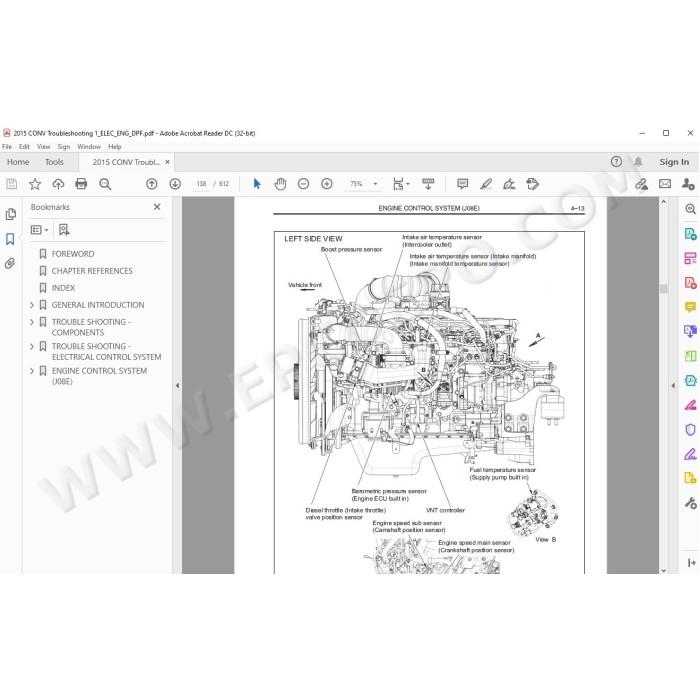
Task: Click the Stamp tool icon
Action: pyautogui.click(x=532, y=184)
